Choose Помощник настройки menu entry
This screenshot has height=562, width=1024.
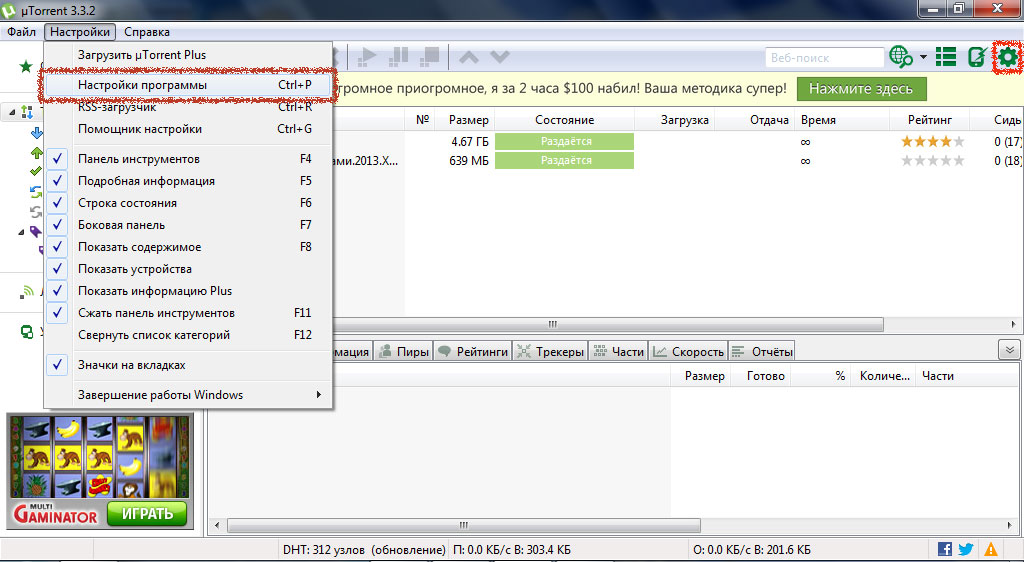(x=188, y=129)
